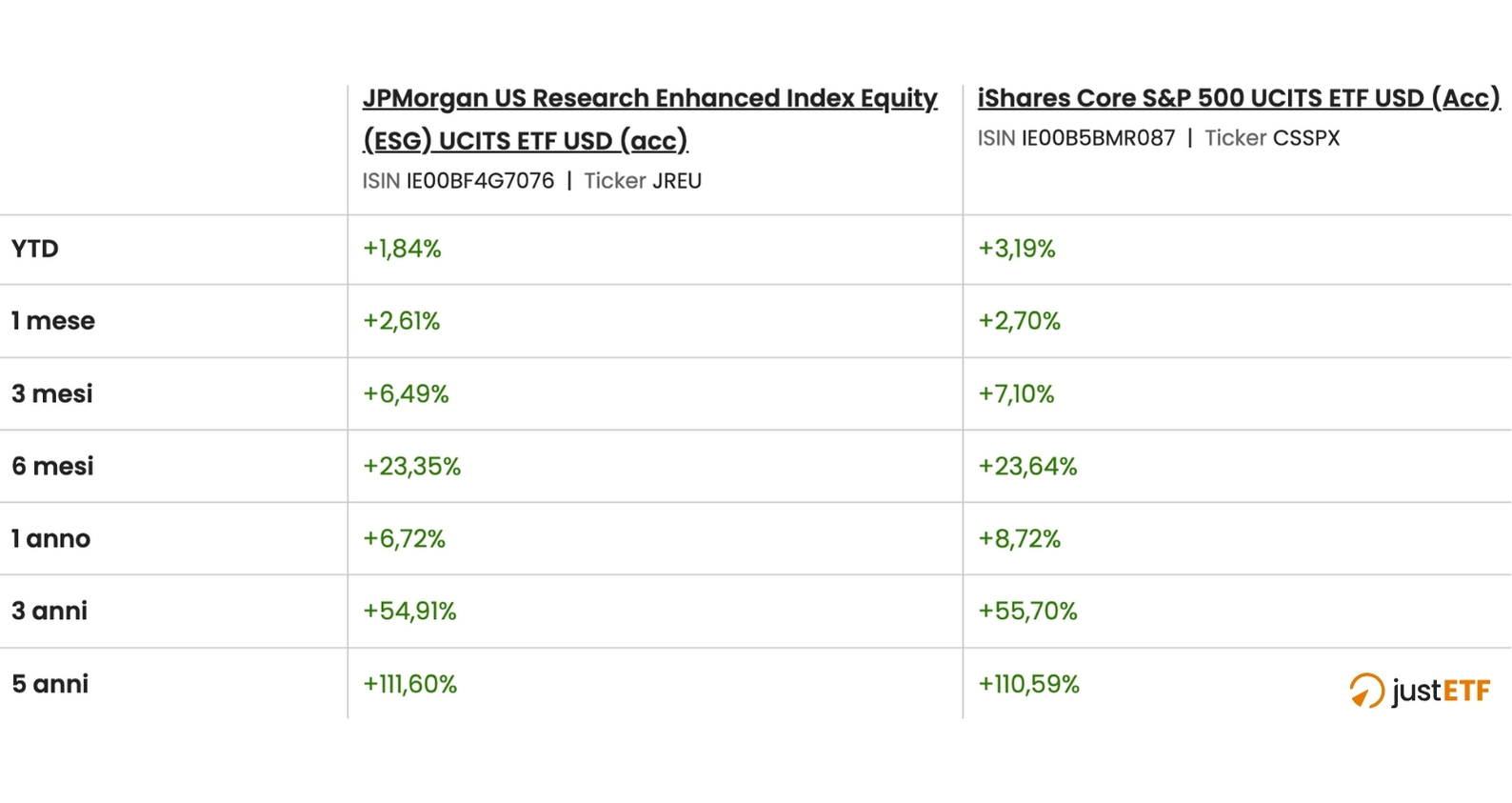Select the ISIN IE00B5BMR087 text
The width and height of the screenshot is (1512, 803).
[1098, 138]
